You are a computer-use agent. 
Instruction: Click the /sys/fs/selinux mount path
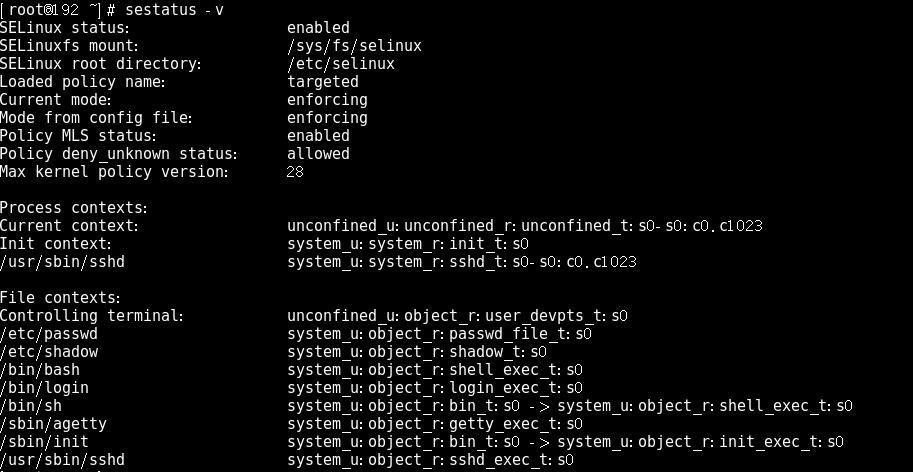pos(354,46)
